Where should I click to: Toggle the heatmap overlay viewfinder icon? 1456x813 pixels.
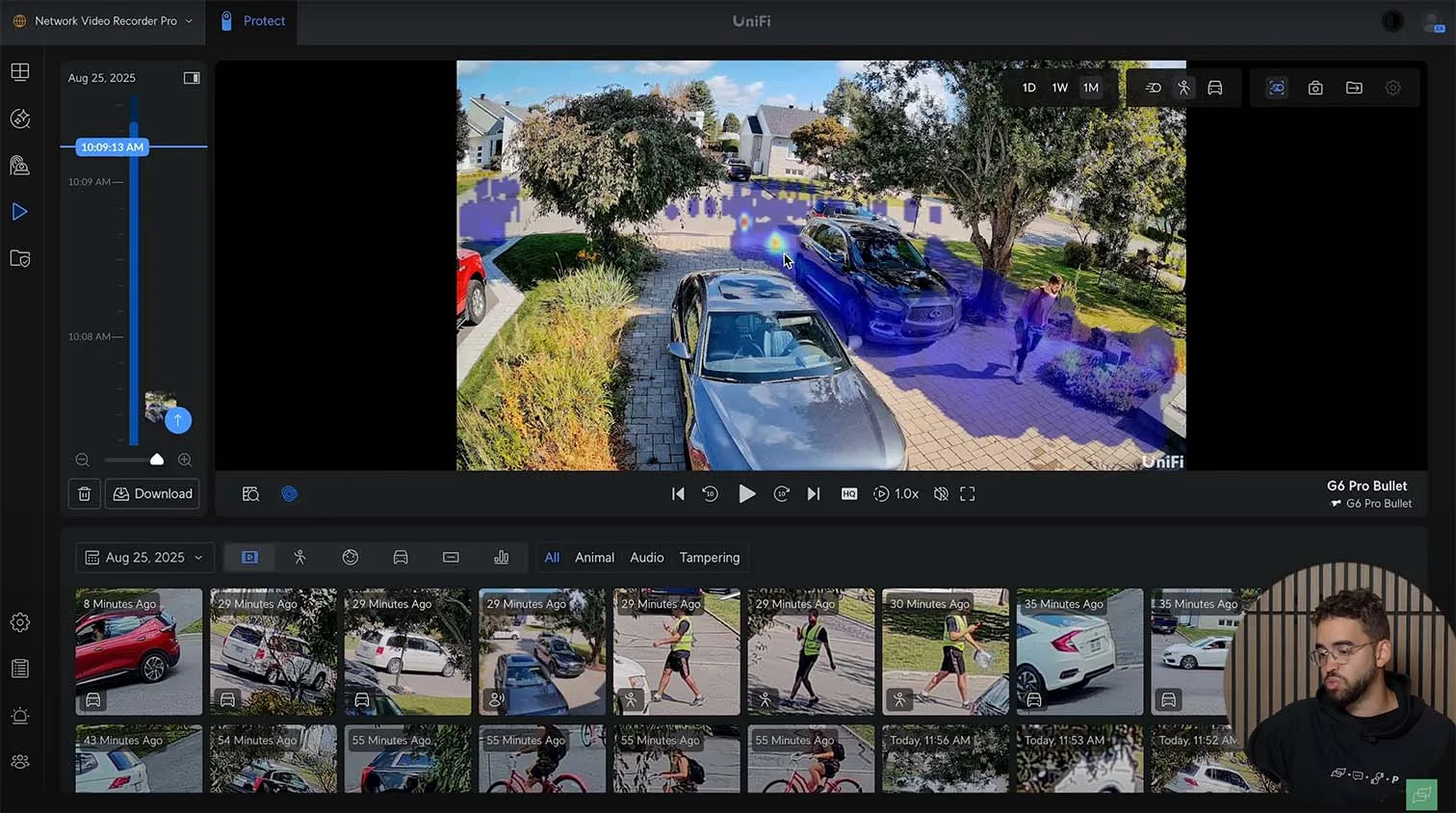point(1277,88)
